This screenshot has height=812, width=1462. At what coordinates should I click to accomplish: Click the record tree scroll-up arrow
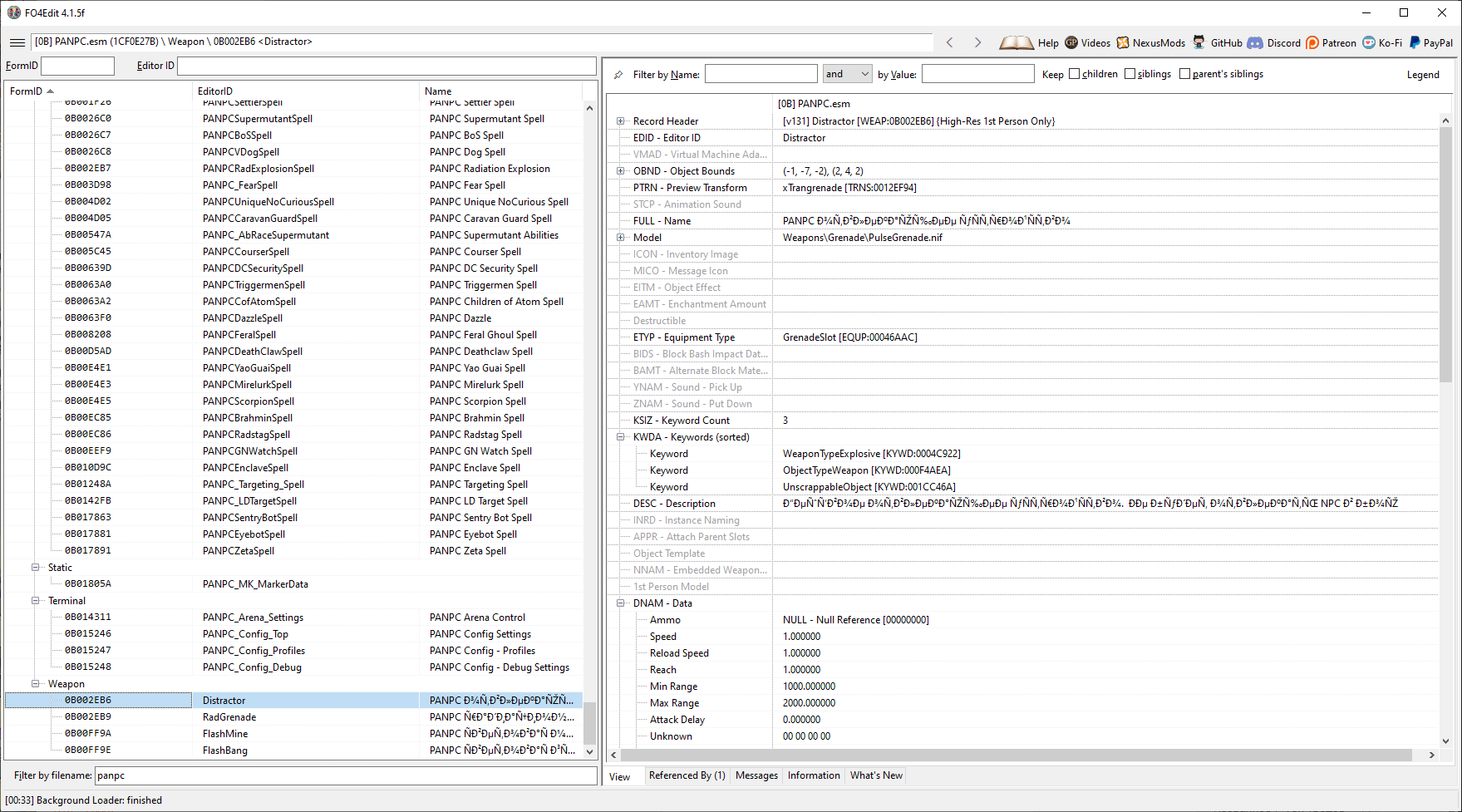point(590,108)
